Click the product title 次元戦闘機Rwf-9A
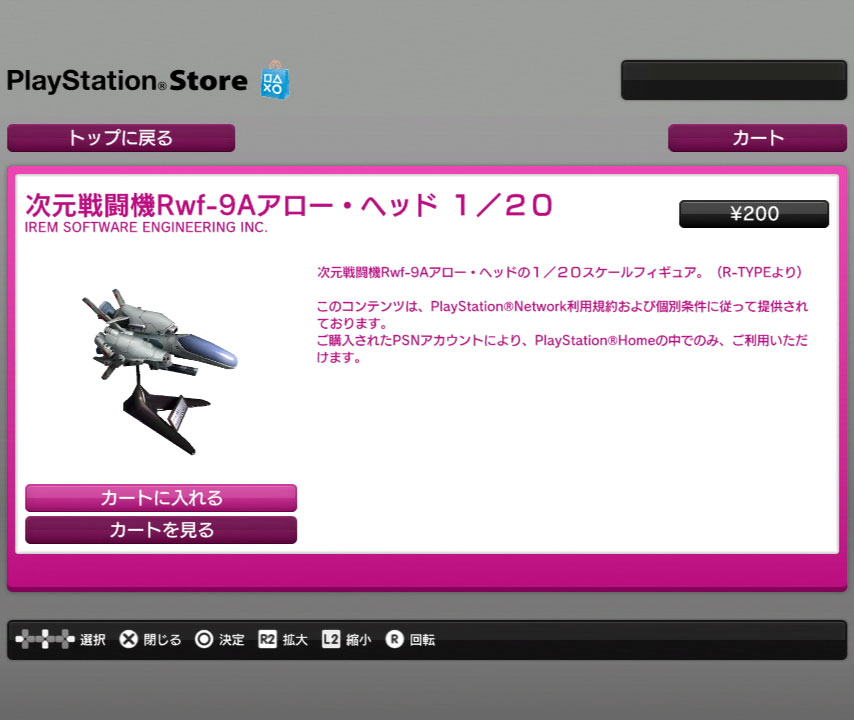This screenshot has height=720, width=854. 289,205
